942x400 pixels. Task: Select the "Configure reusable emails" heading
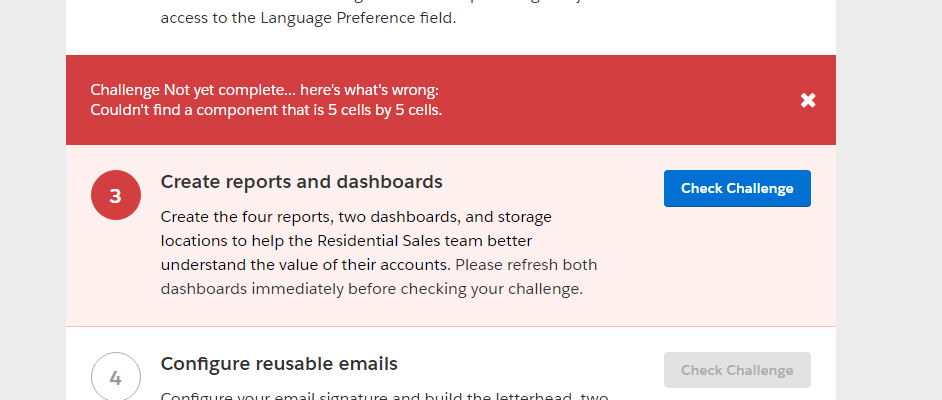[x=279, y=363]
